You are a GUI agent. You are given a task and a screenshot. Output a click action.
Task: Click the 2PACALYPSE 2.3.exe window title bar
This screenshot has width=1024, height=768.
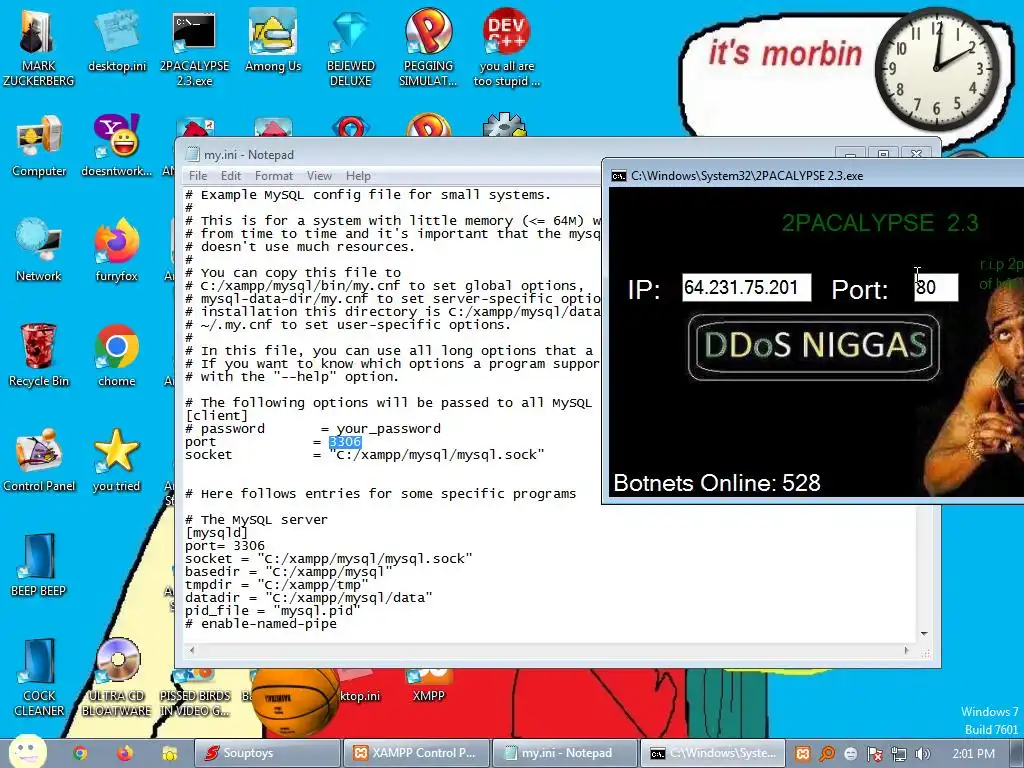[x=815, y=176]
